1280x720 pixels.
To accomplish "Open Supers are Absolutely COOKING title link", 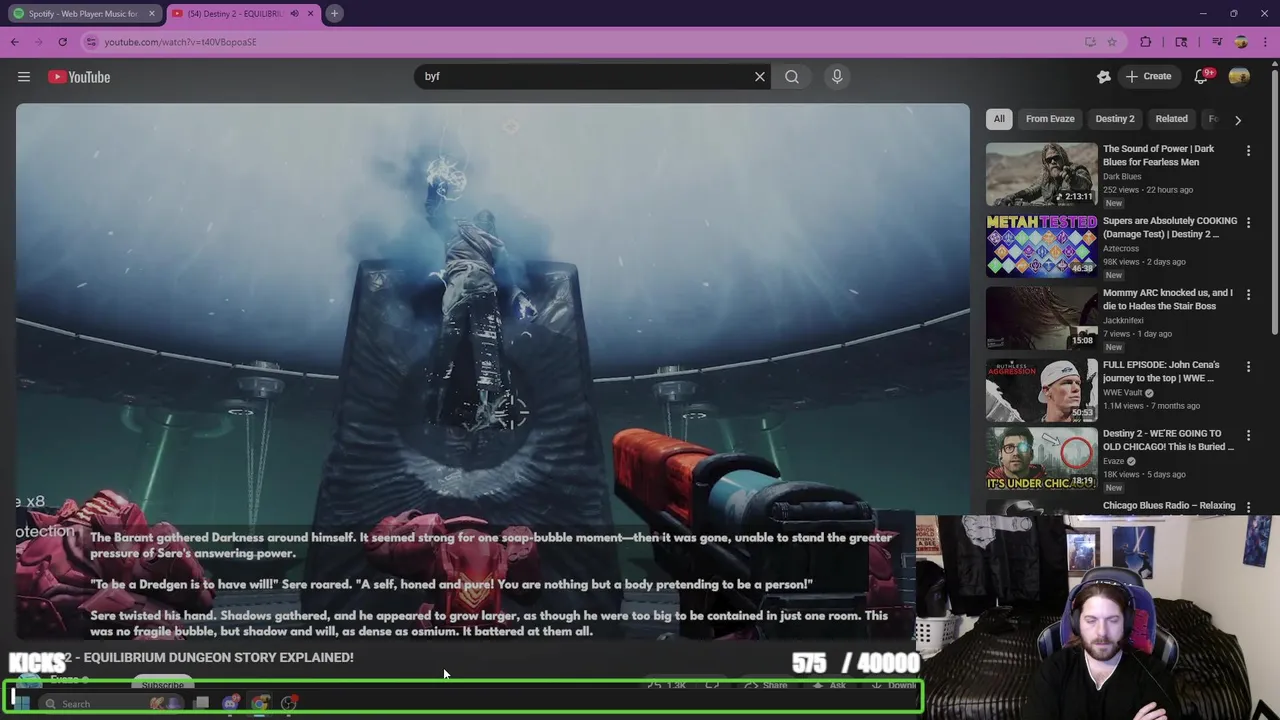I will [1170, 227].
